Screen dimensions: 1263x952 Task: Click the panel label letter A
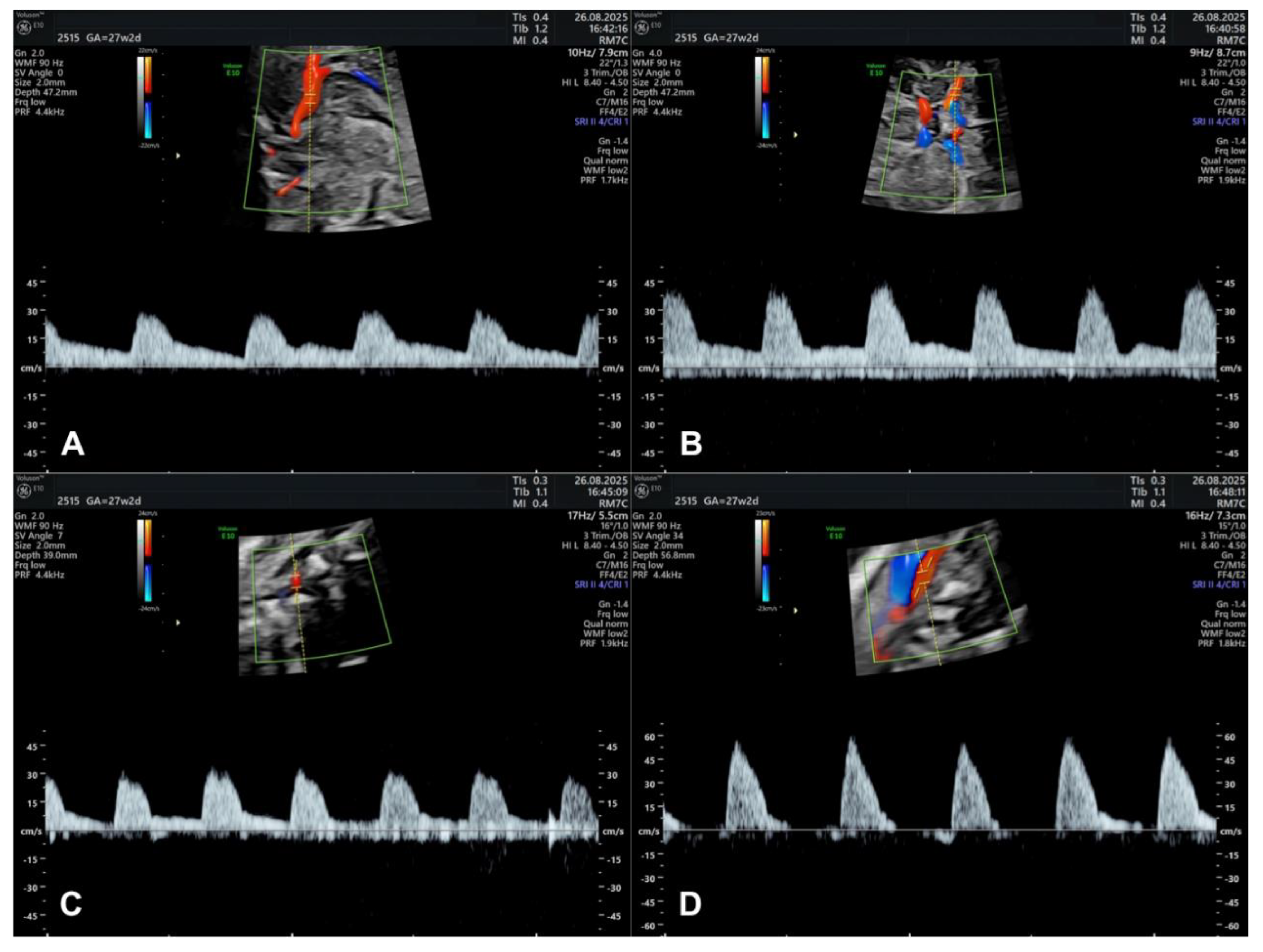pos(73,444)
